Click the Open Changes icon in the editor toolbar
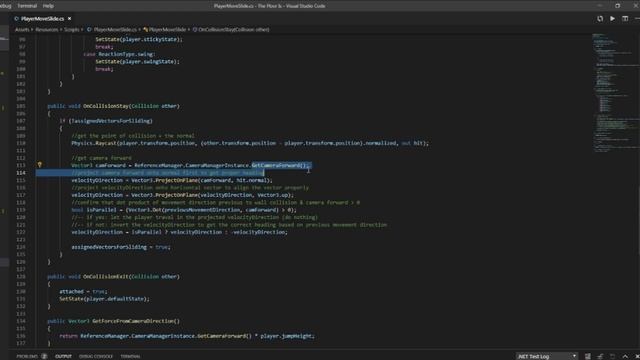 tap(600, 19)
